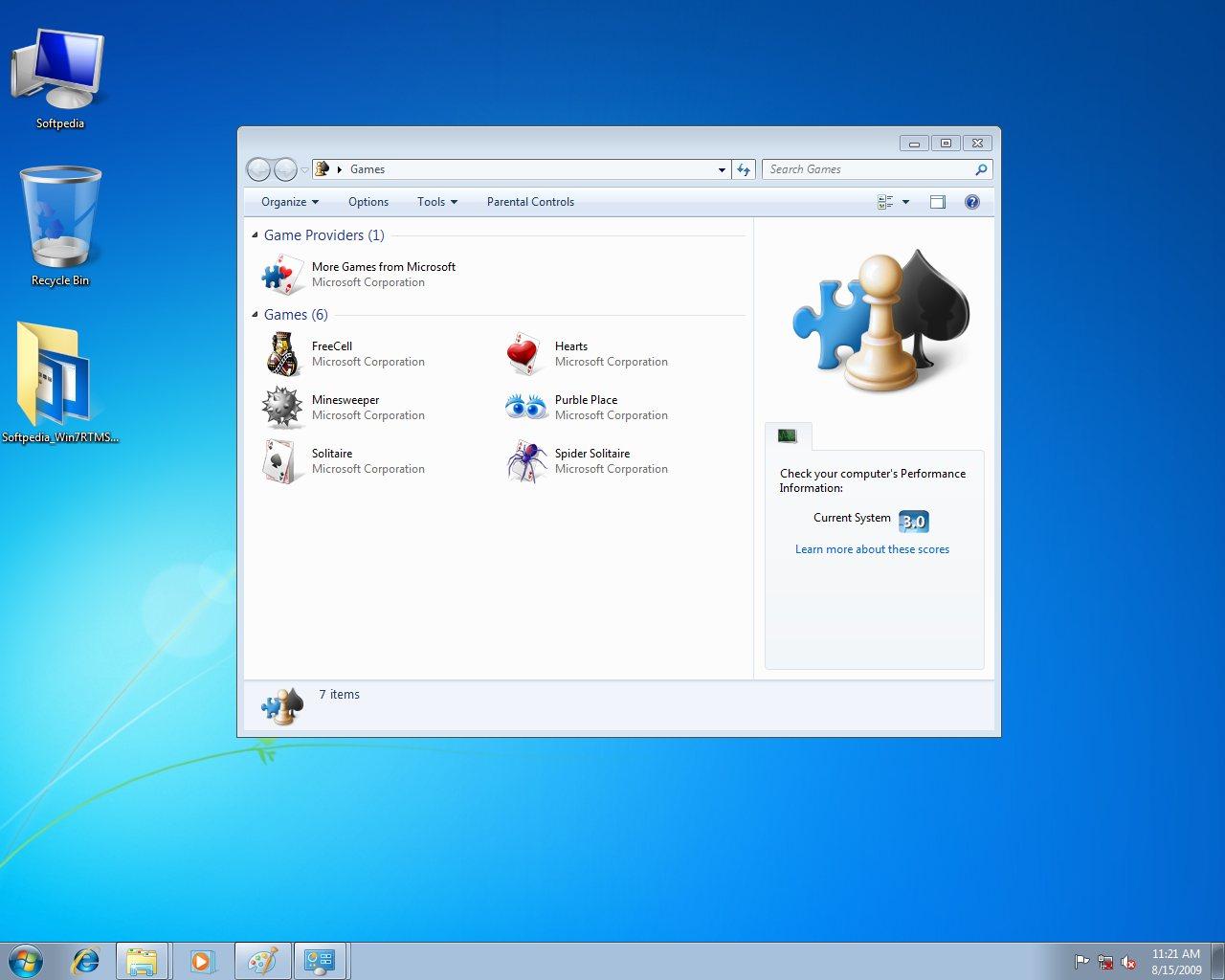Open Windows Media Player from taskbar
Image resolution: width=1225 pixels, height=980 pixels.
coord(202,961)
